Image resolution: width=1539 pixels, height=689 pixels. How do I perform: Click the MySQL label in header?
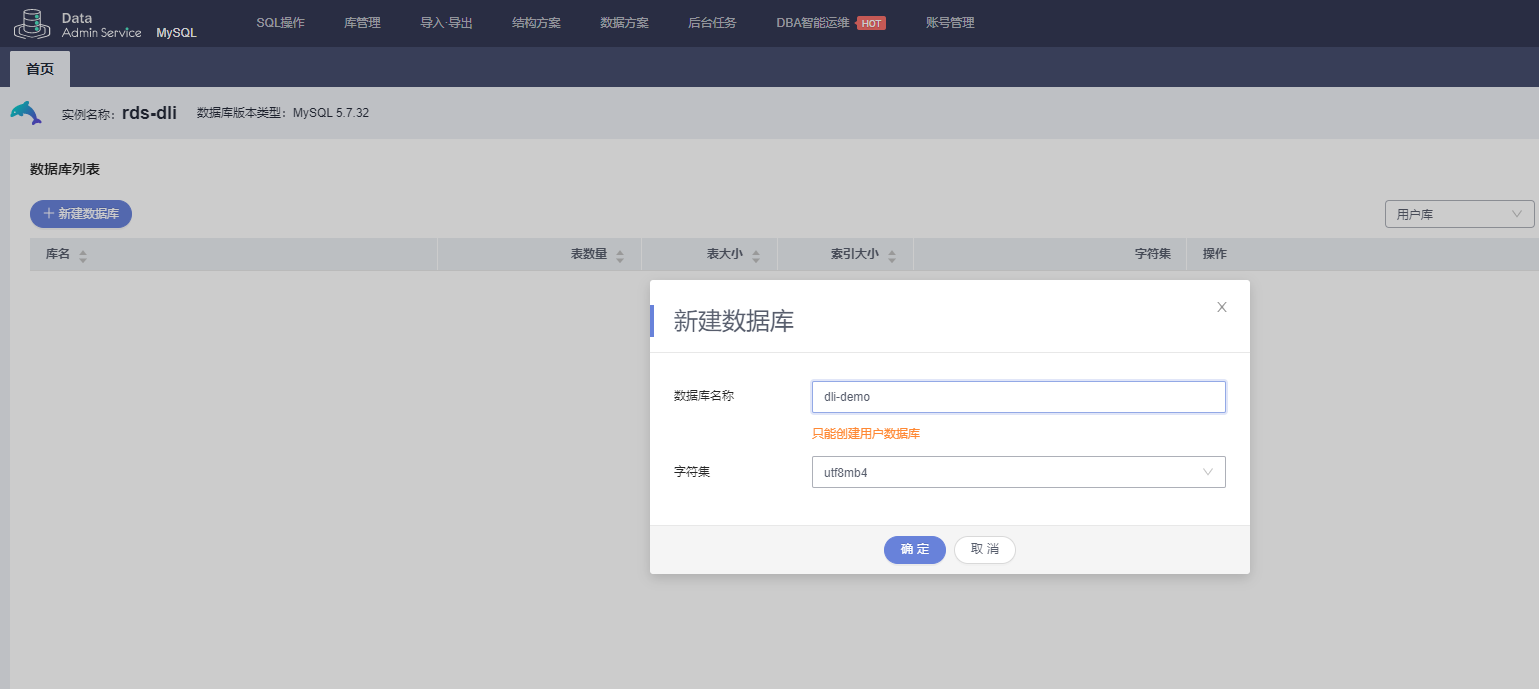(x=176, y=33)
